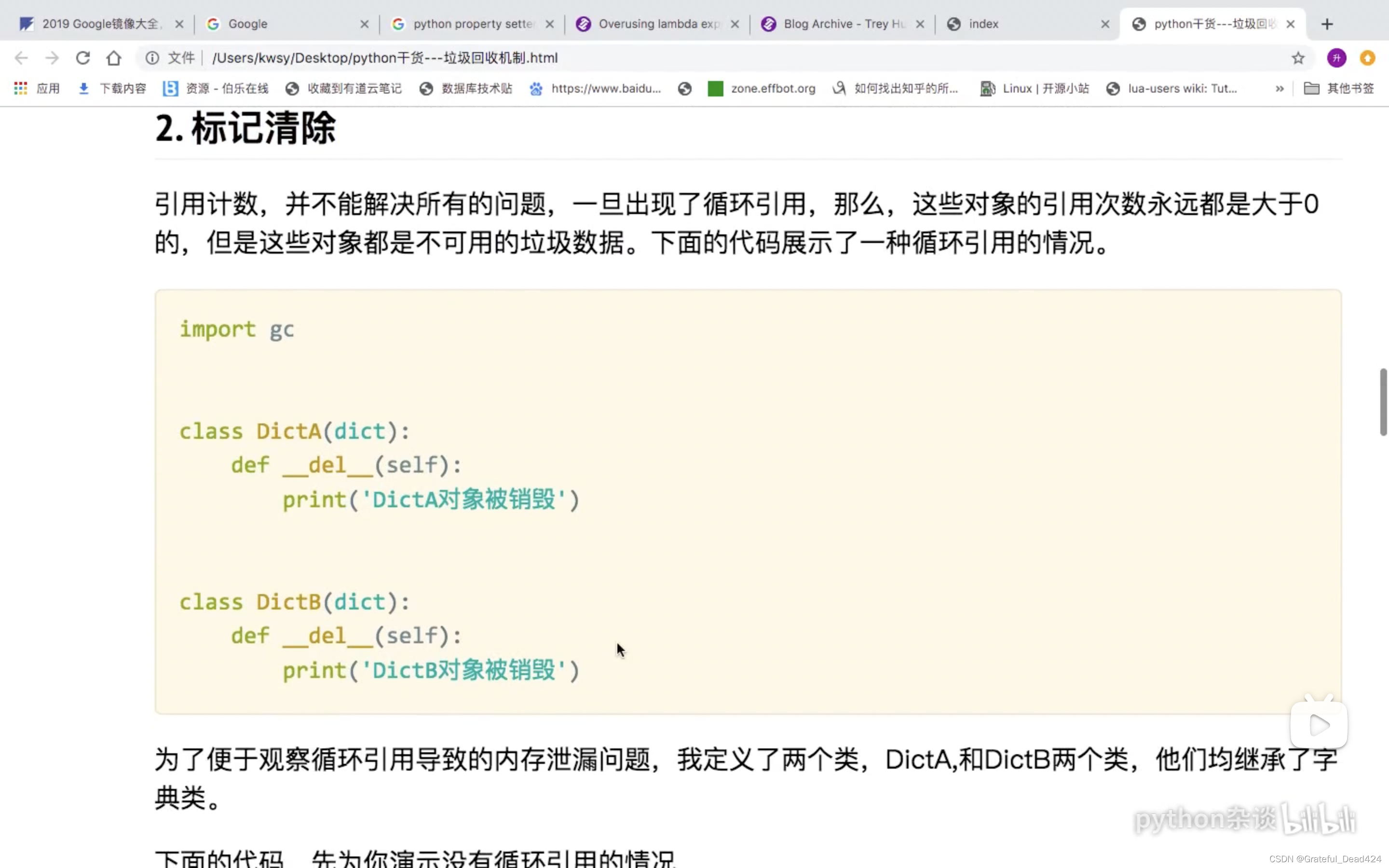The width and height of the screenshot is (1389, 868).
Task: Click def __del__ line under DictB
Action: (346, 636)
